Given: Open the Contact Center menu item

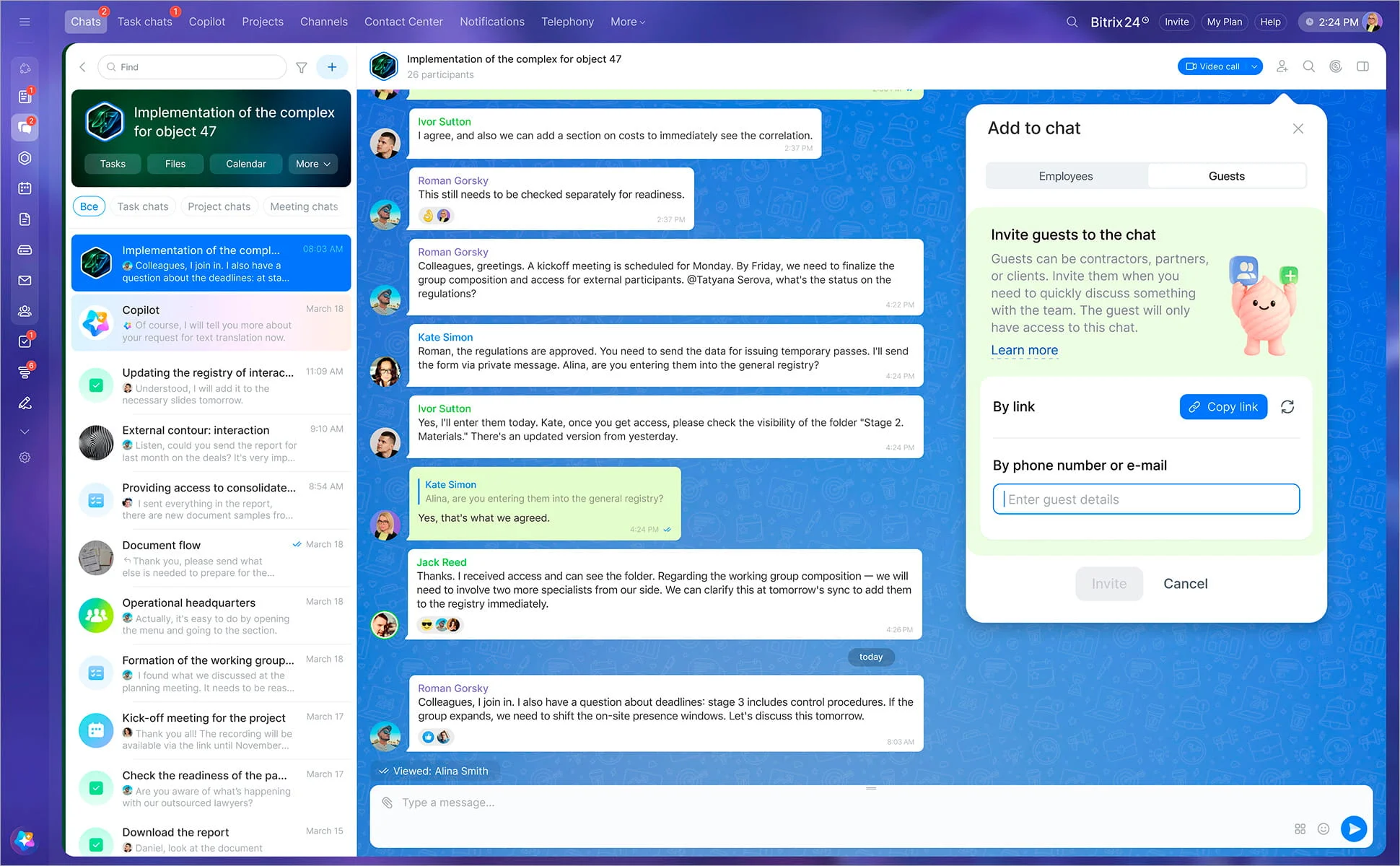Looking at the screenshot, I should [x=403, y=22].
